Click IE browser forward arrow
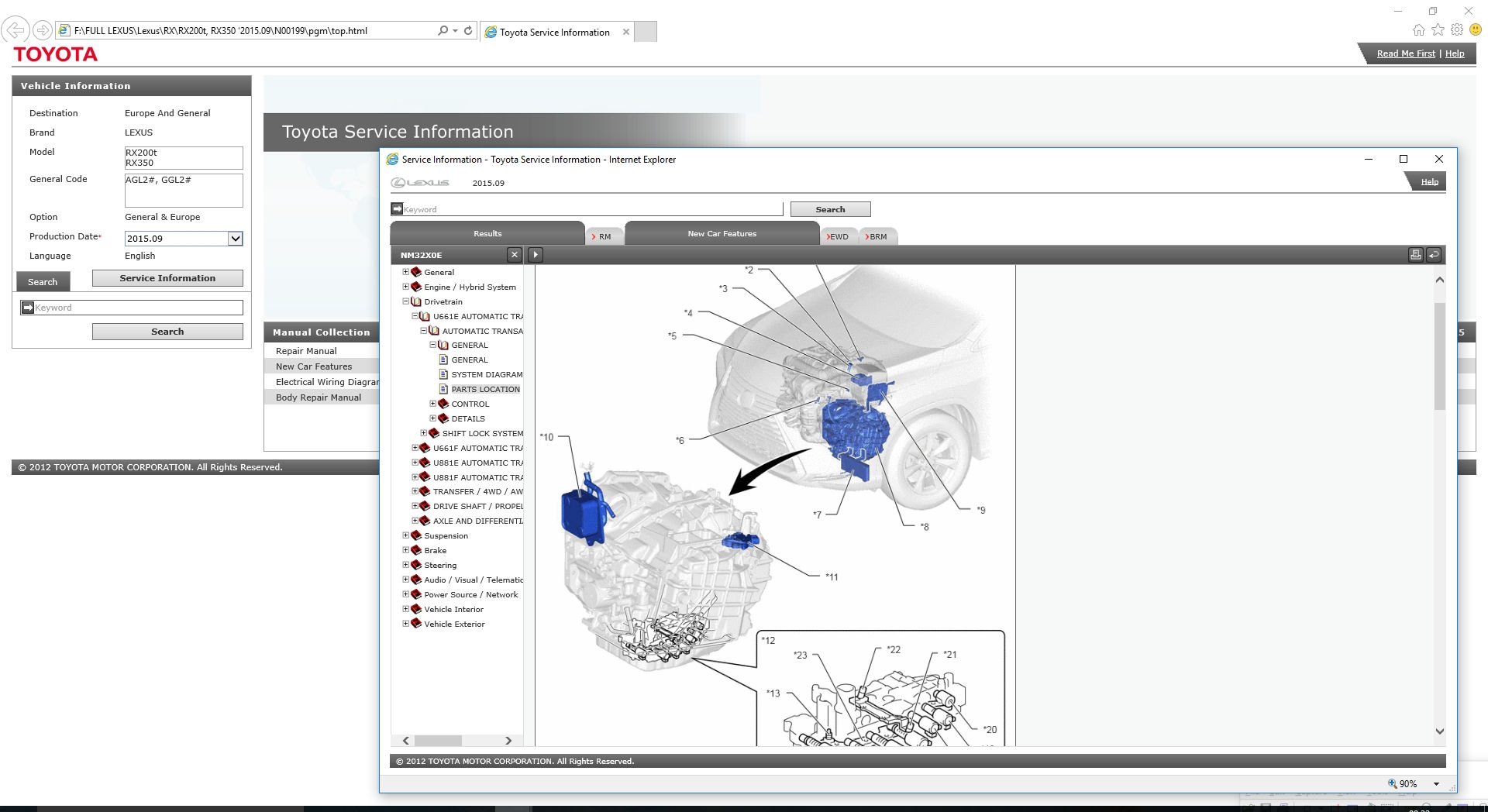 pos(43,30)
